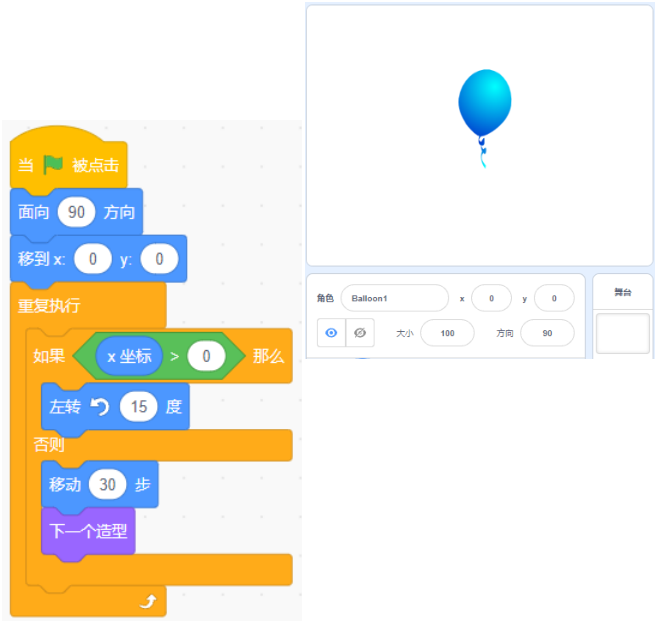Open the direction field showing 90
The width and height of the screenshot is (660, 621).
coord(547,333)
